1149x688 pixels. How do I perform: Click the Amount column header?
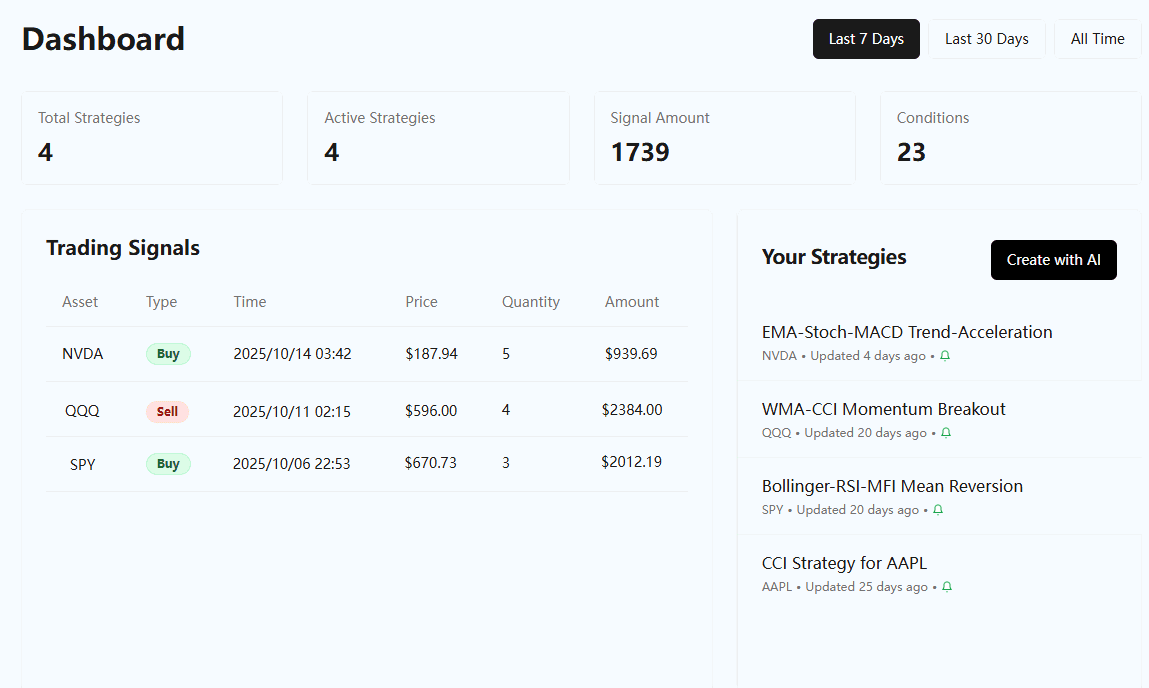pyautogui.click(x=632, y=302)
